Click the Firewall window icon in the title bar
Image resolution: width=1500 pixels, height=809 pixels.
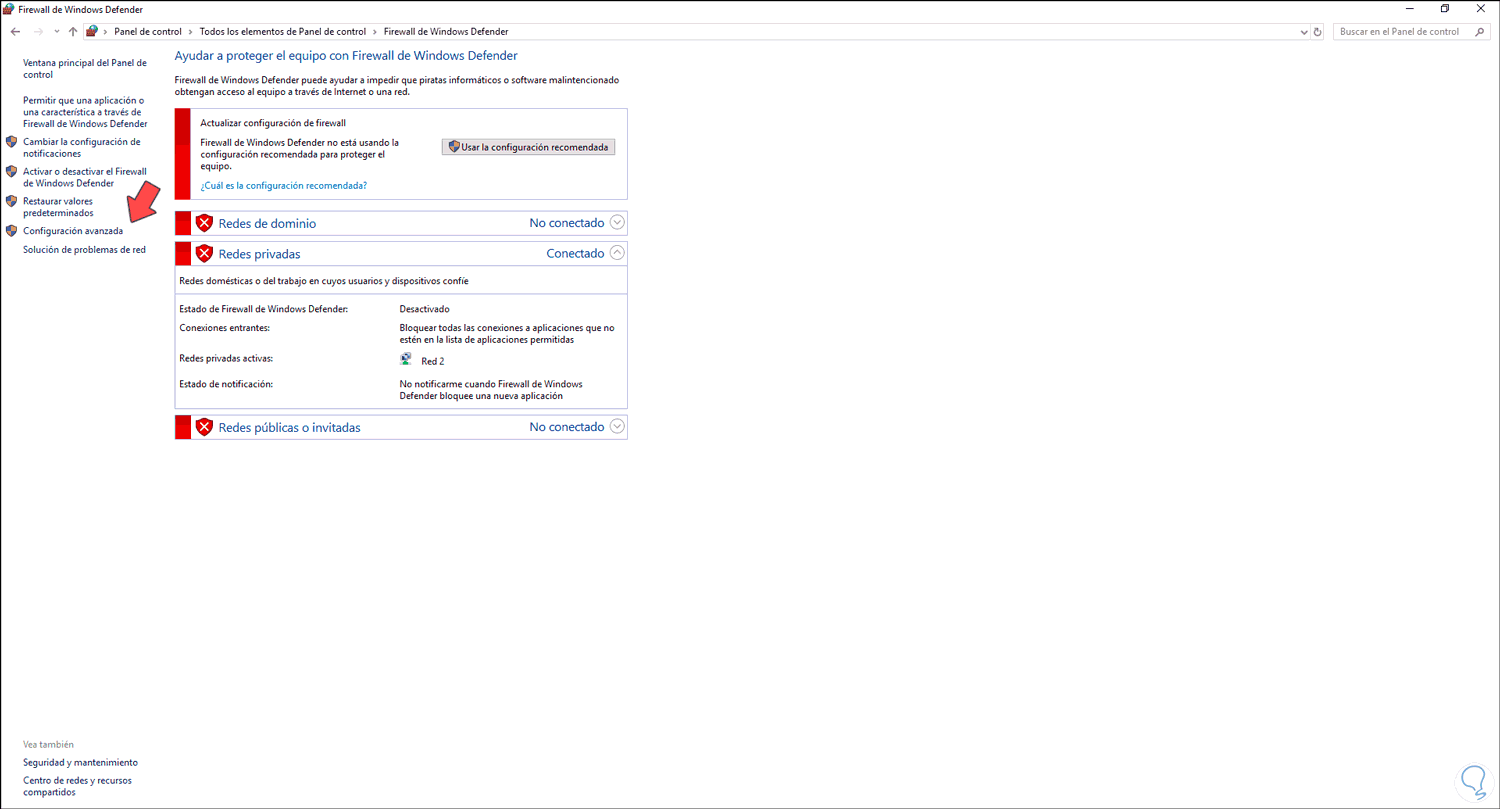pyautogui.click(x=10, y=9)
